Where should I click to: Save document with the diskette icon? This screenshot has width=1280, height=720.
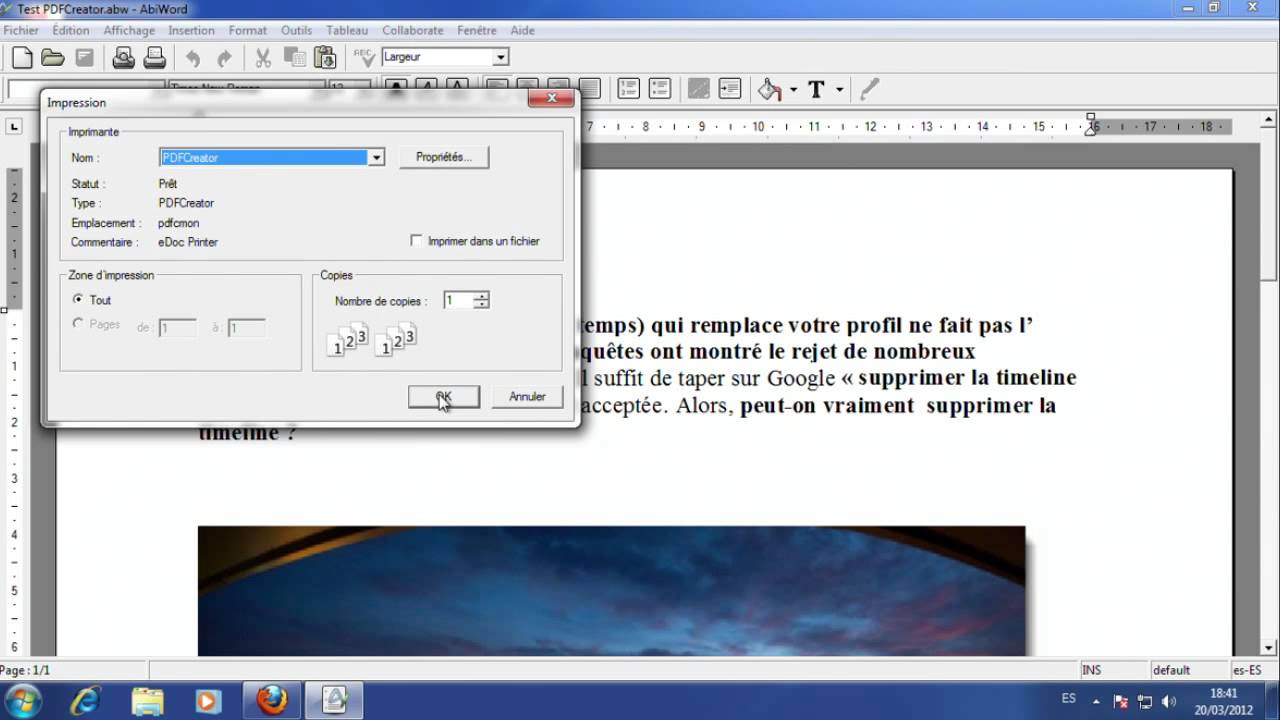click(x=85, y=58)
